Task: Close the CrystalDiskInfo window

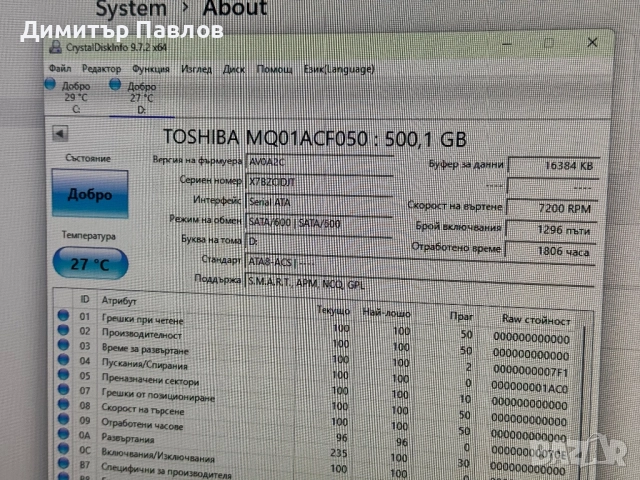Action: tap(592, 42)
